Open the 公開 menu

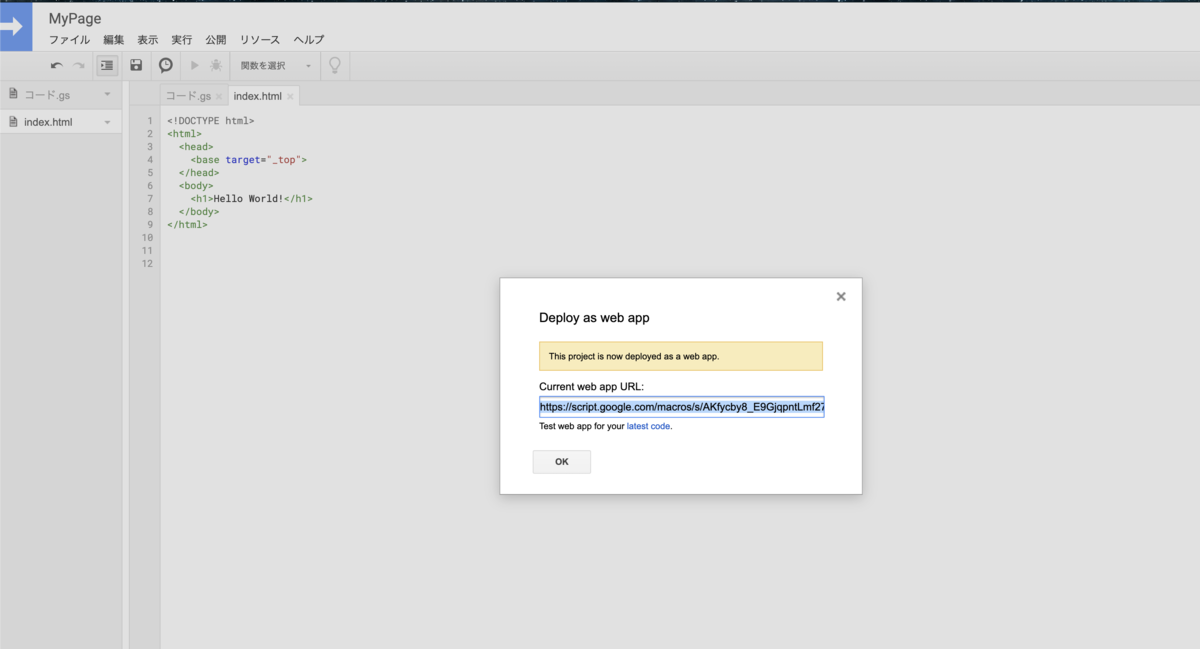(216, 40)
